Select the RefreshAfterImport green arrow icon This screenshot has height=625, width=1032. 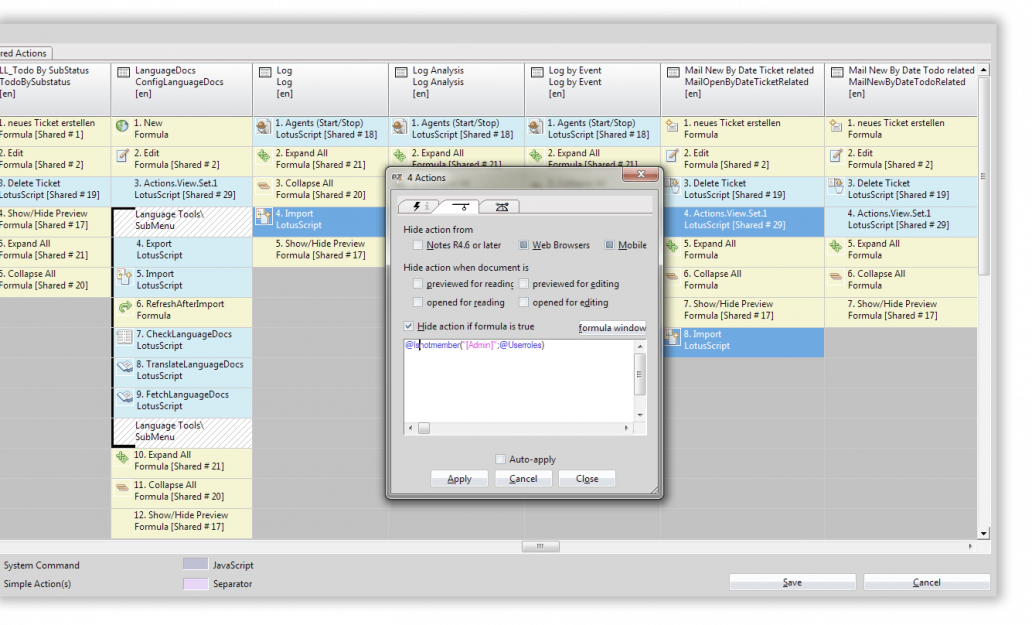coord(125,307)
